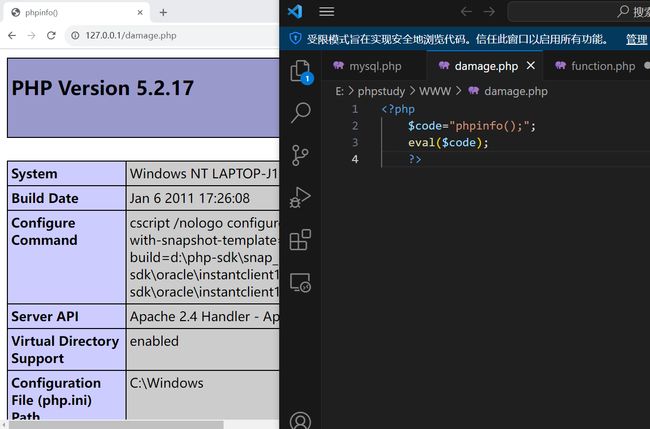Click the Virtual Directory Support label
Image resolution: width=650 pixels, height=429 pixels.
pos(65,350)
